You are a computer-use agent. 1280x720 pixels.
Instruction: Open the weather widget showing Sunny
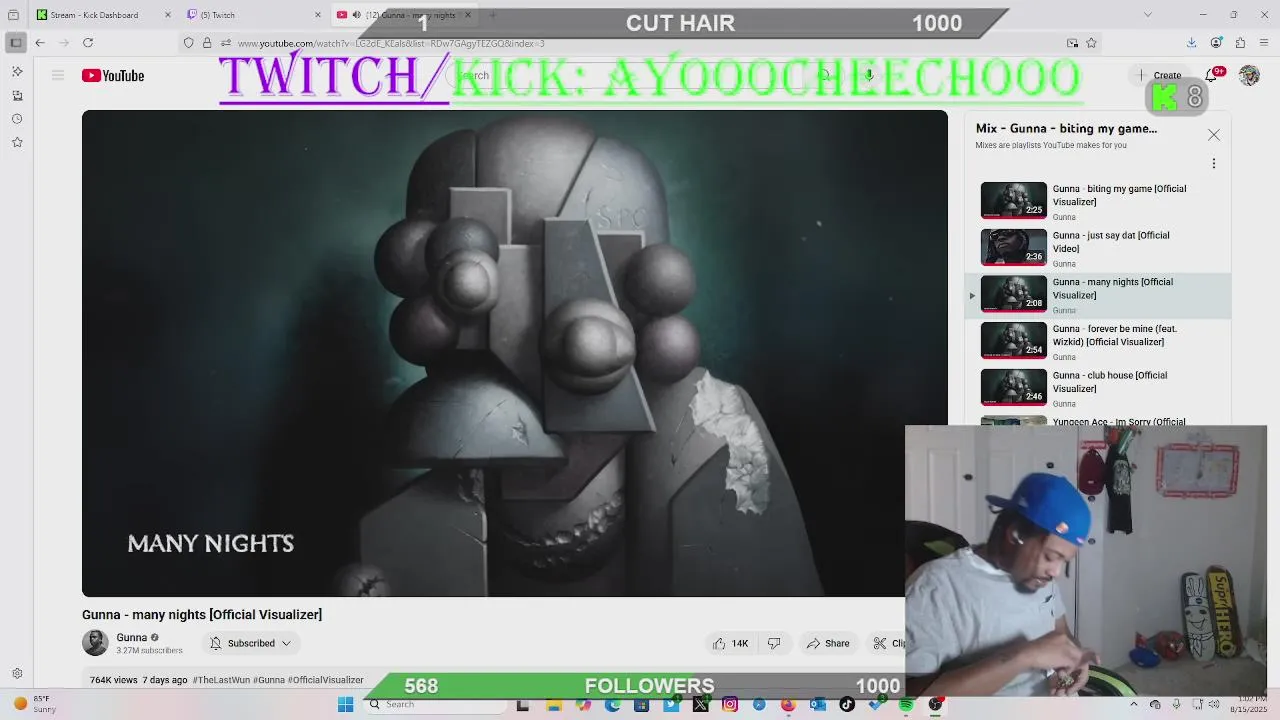click(33, 704)
